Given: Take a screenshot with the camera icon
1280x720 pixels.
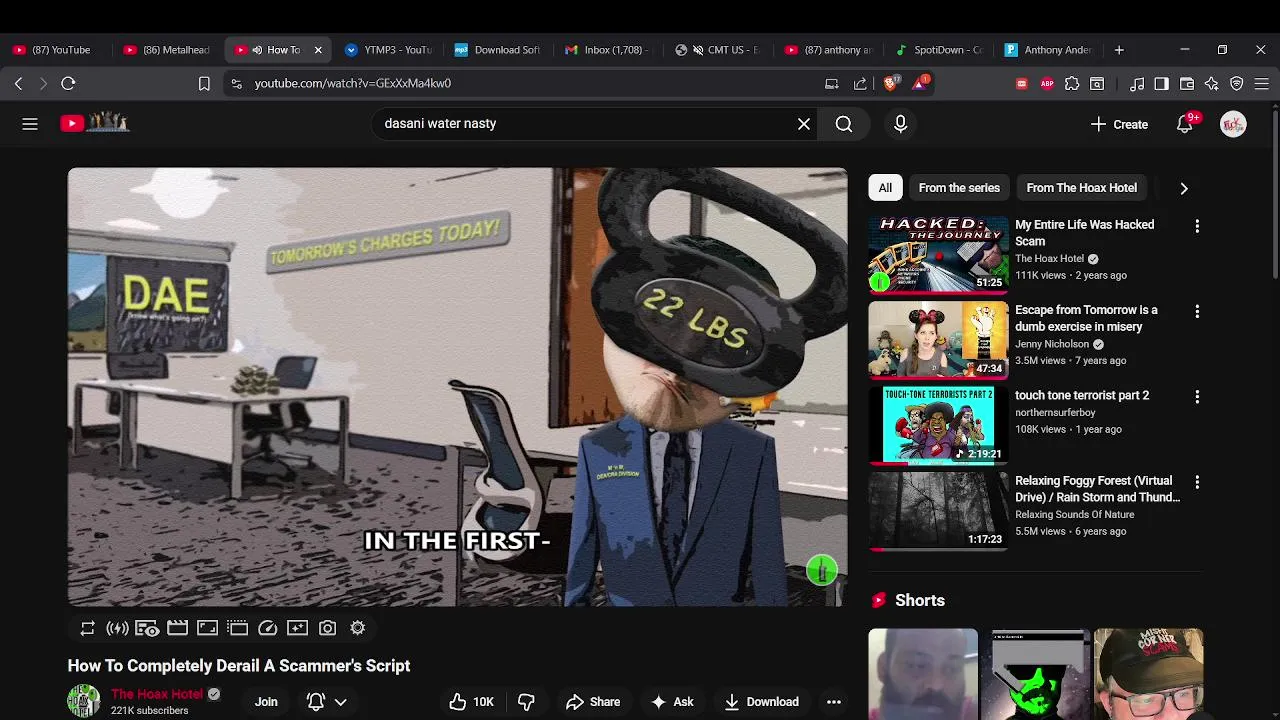Looking at the screenshot, I should click(327, 628).
